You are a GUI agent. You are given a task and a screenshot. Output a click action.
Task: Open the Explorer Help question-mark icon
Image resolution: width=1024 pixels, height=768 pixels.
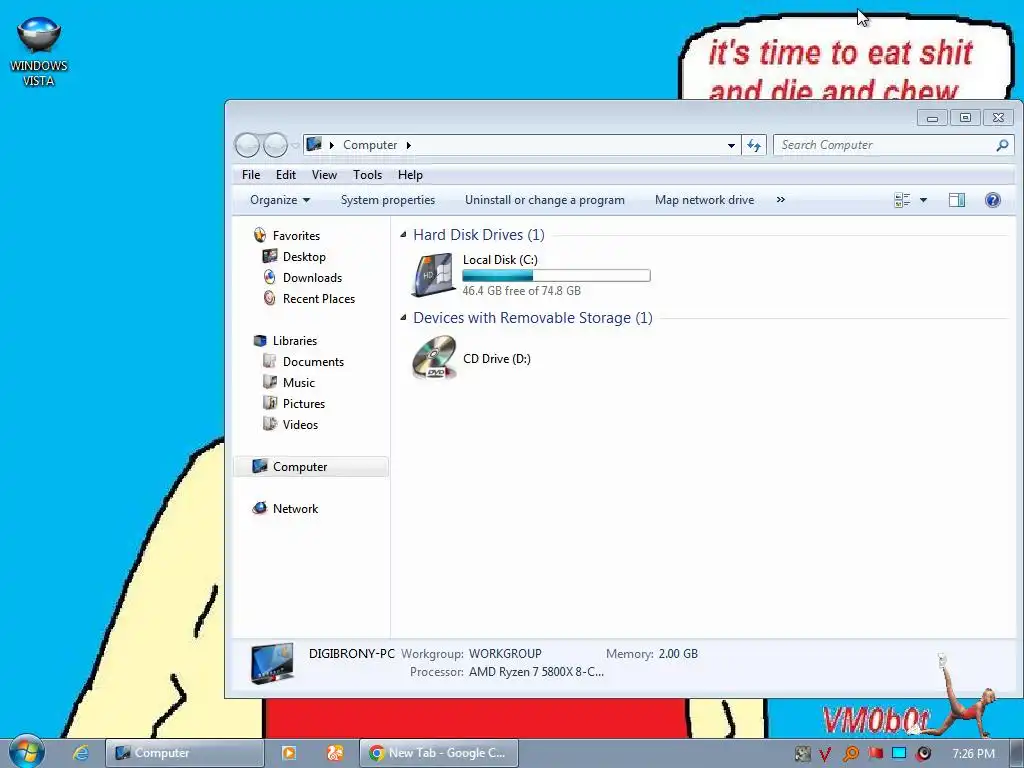pyautogui.click(x=992, y=200)
